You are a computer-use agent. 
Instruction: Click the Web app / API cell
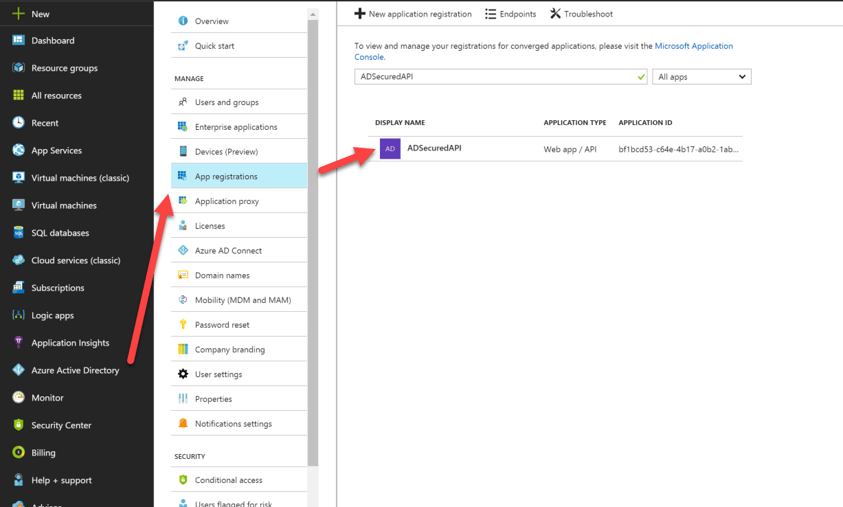click(570, 149)
